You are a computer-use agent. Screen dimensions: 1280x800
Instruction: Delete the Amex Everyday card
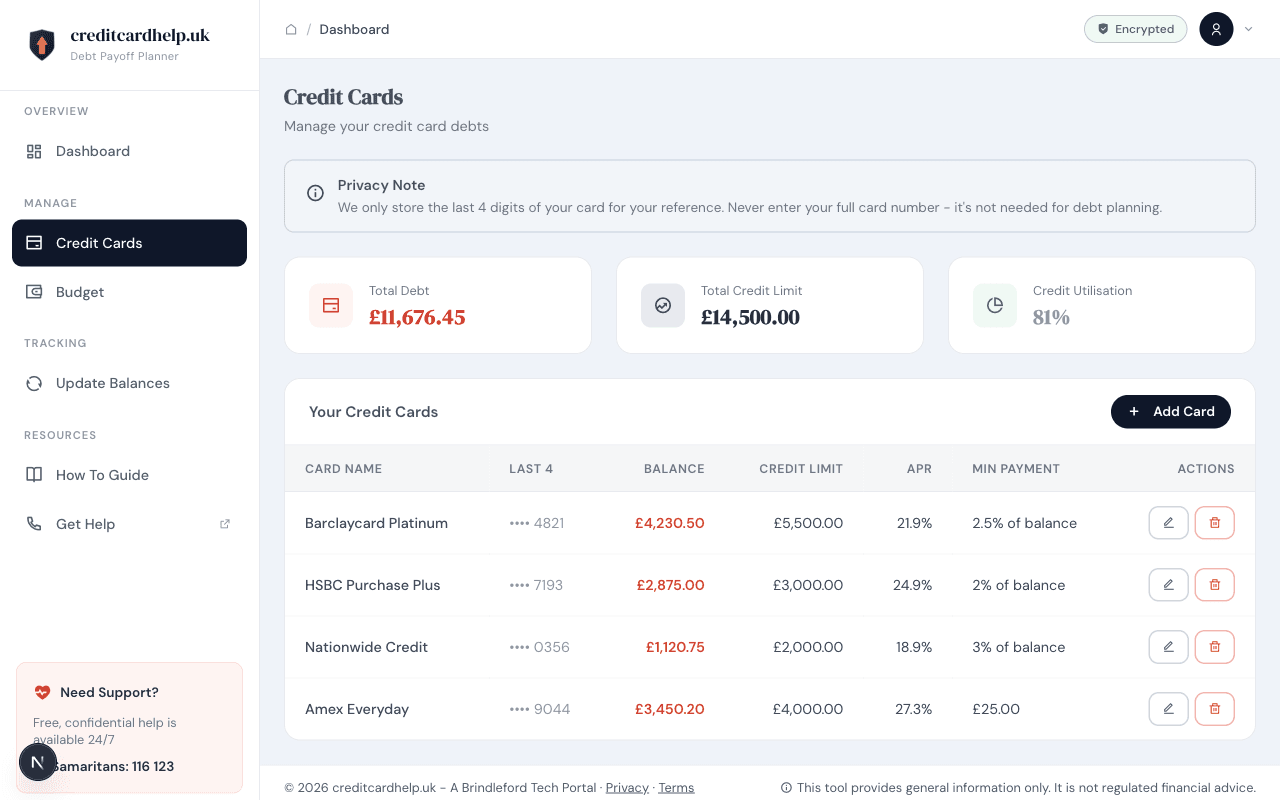point(1214,708)
